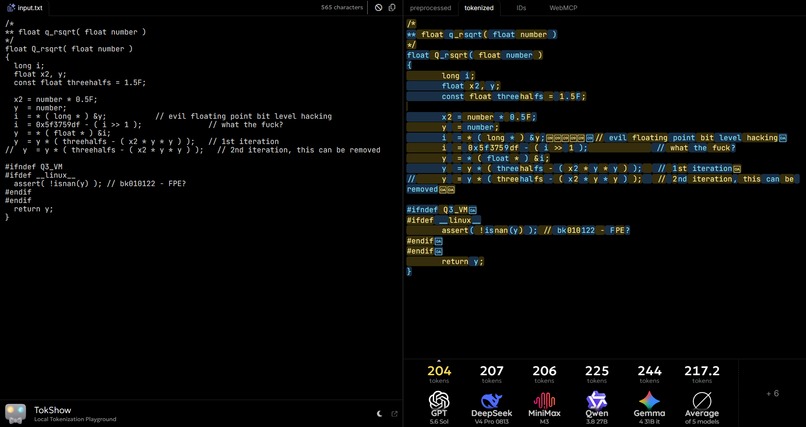
Task: Click the 'Qwen 3.8 27B' model label
Action: (x=597, y=417)
